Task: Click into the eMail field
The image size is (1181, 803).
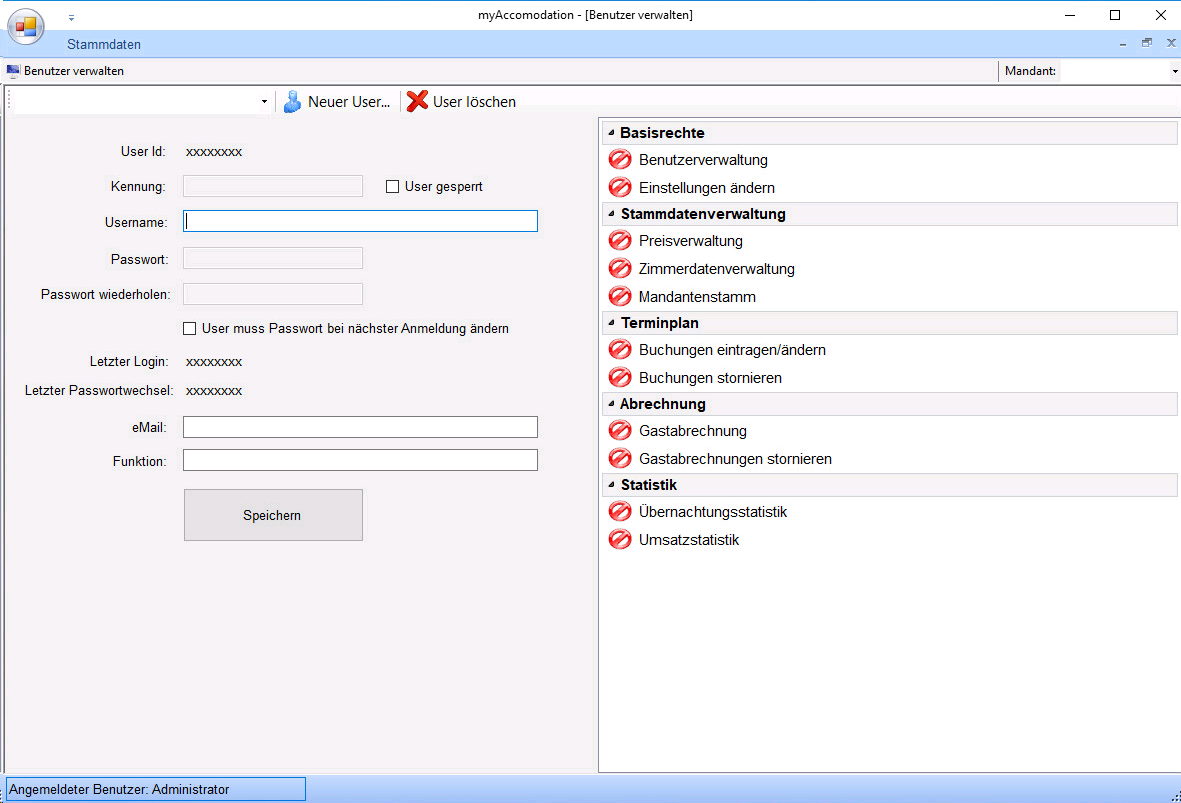Action: click(x=360, y=427)
